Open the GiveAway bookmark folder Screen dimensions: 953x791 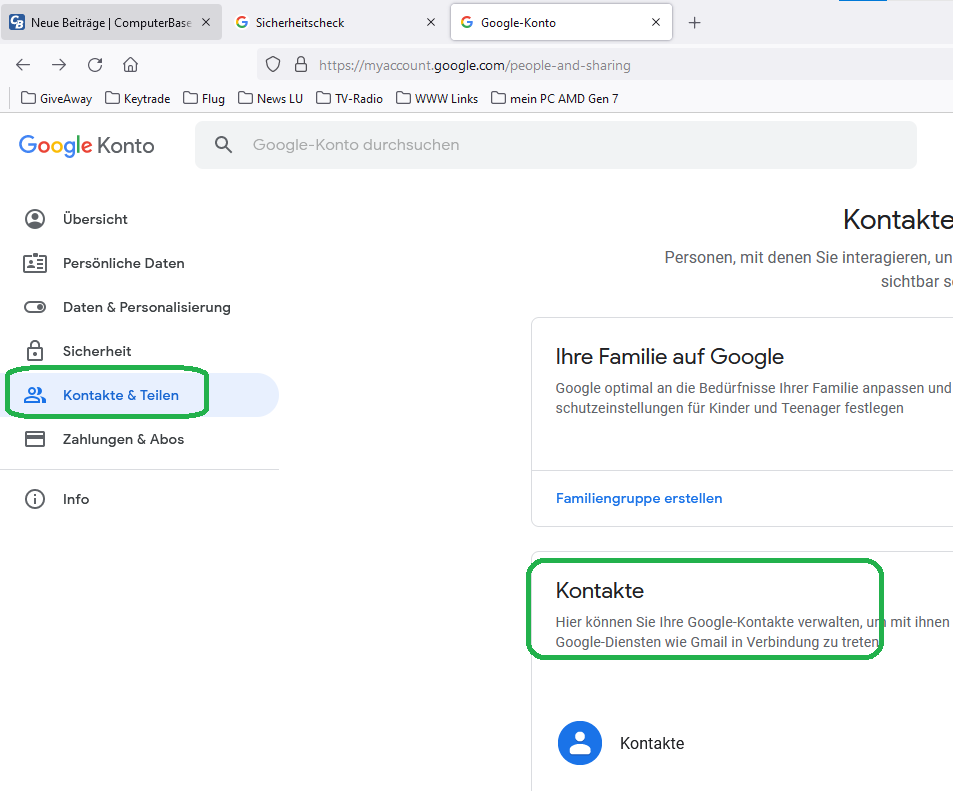pos(57,98)
